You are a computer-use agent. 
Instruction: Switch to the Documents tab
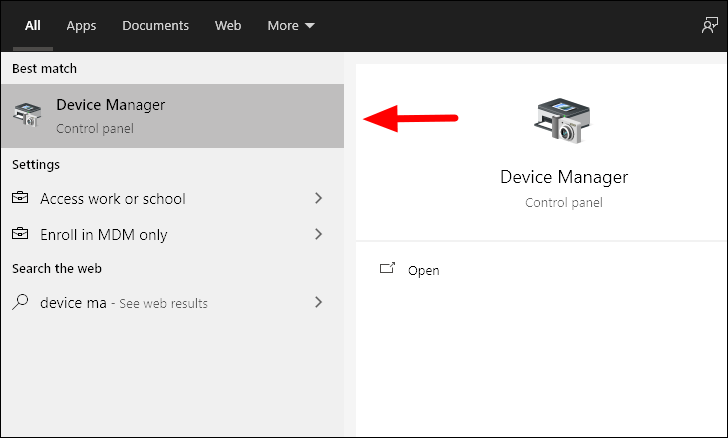156,26
